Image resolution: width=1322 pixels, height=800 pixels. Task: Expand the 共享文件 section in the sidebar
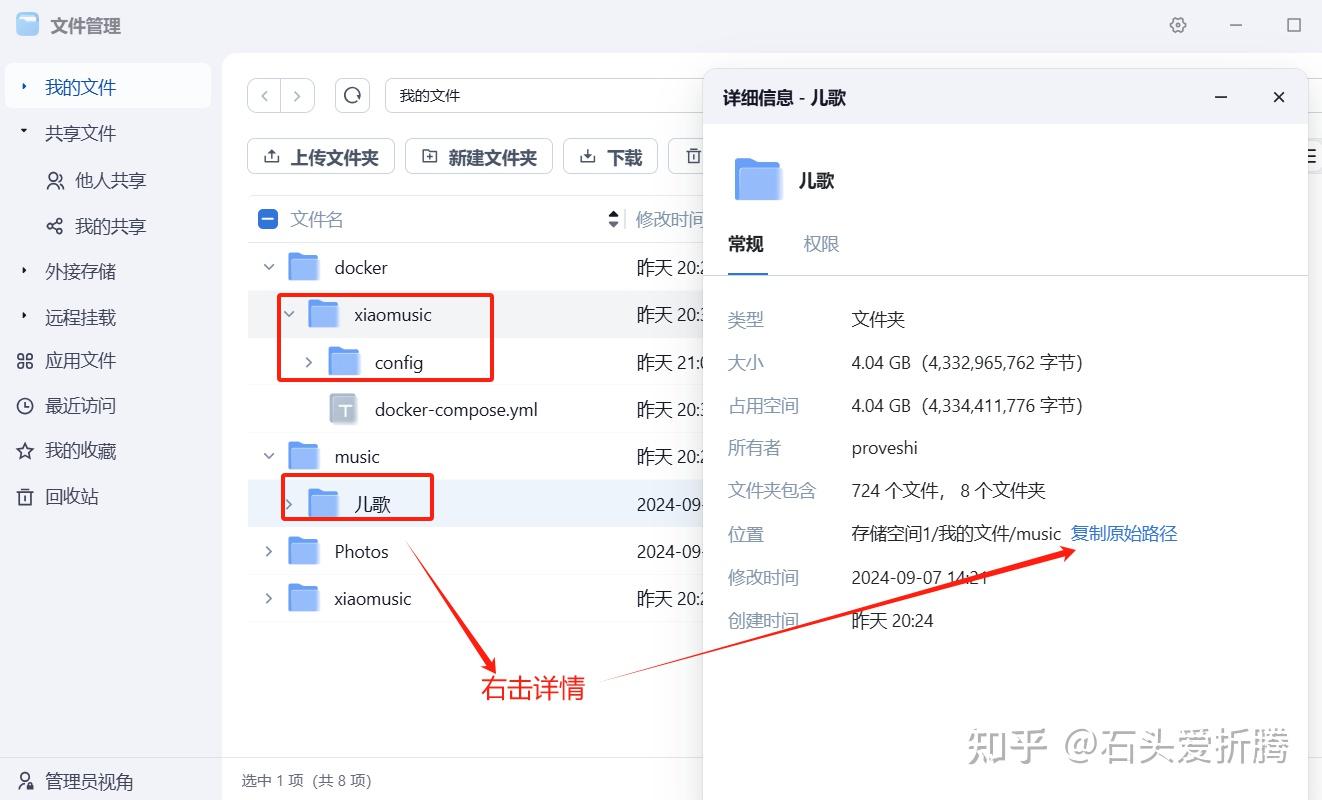pyautogui.click(x=22, y=132)
